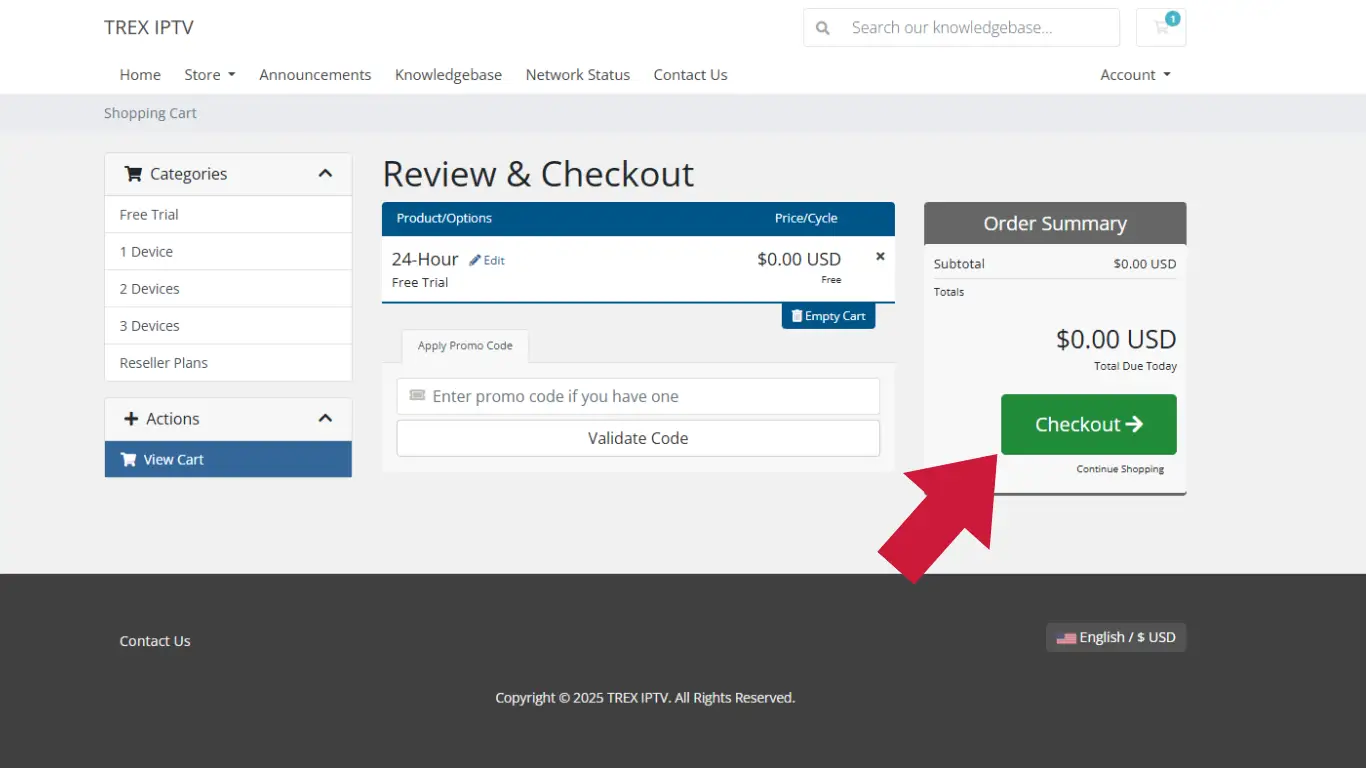Open the Account dropdown menu
The width and height of the screenshot is (1366, 768).
pos(1135,75)
